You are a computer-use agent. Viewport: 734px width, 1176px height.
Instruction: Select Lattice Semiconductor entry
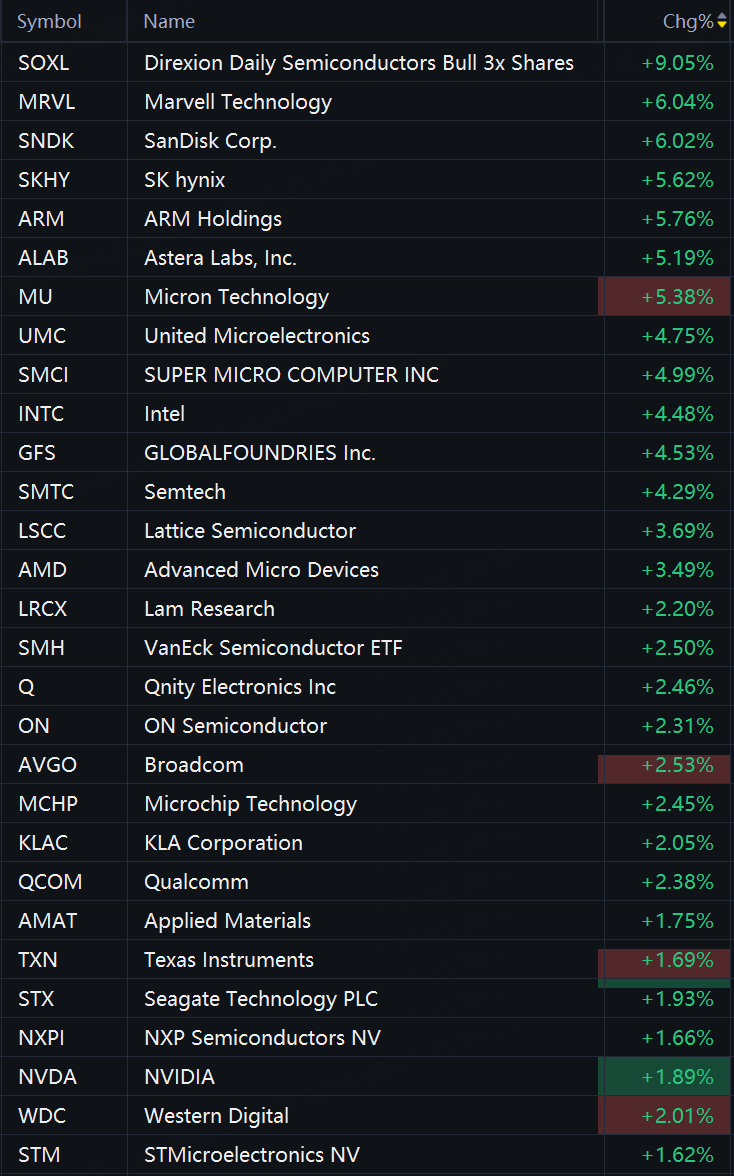pyautogui.click(x=250, y=531)
